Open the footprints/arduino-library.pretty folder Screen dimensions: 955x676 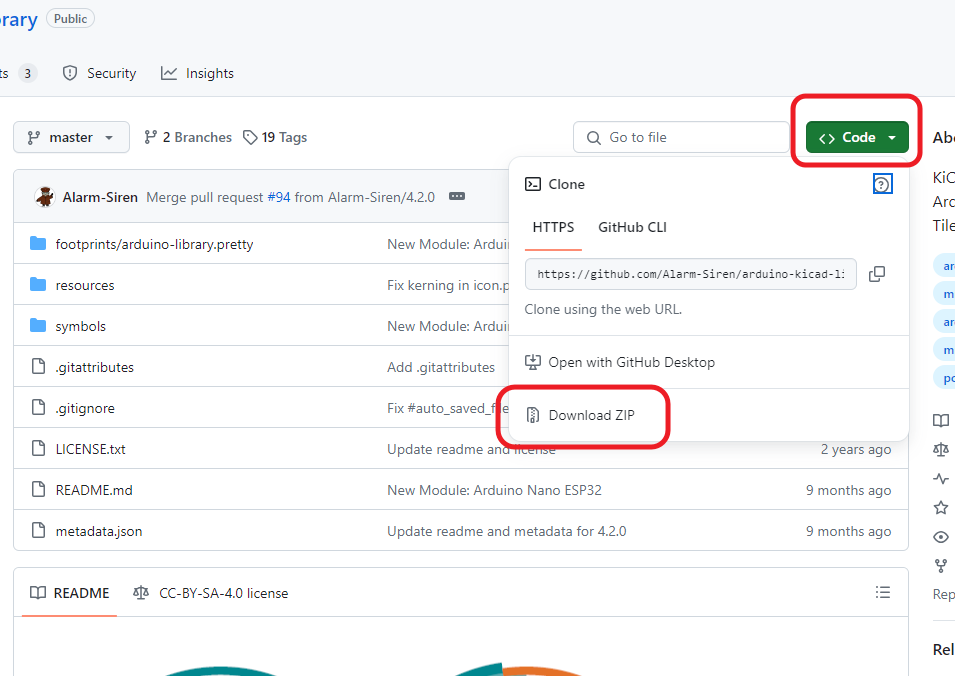pos(154,244)
